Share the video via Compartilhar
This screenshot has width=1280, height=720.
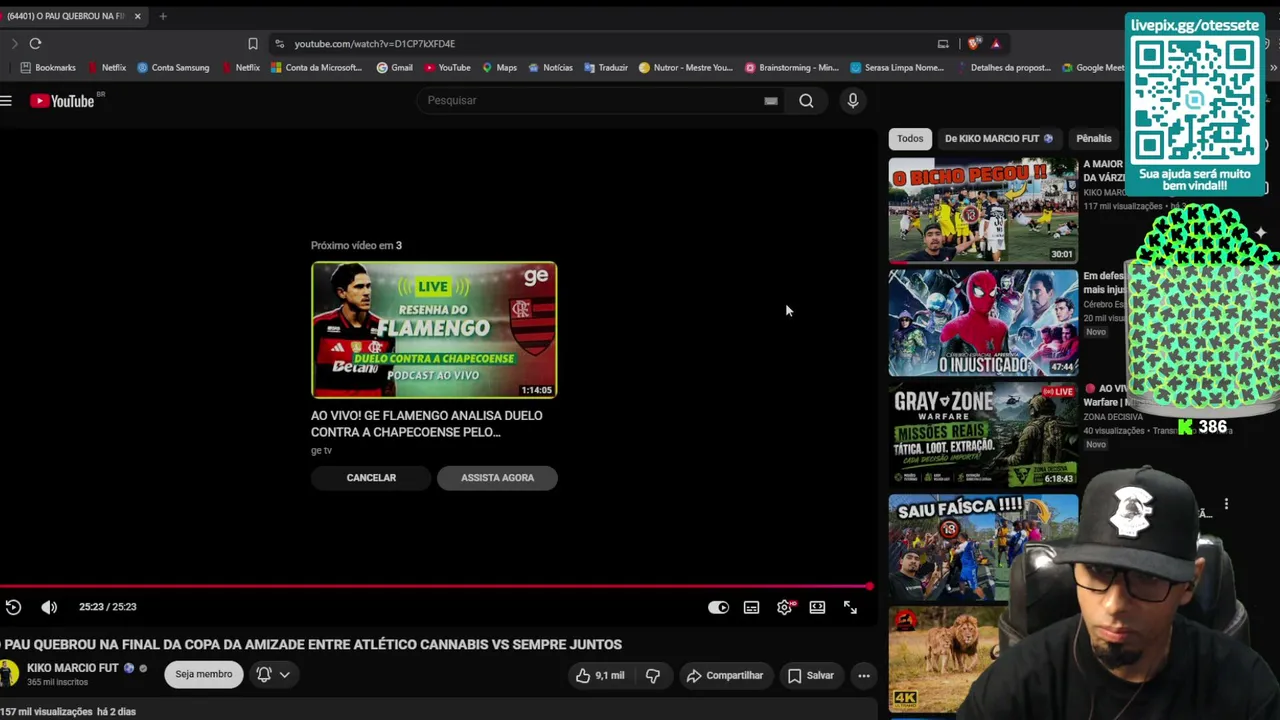pos(725,675)
